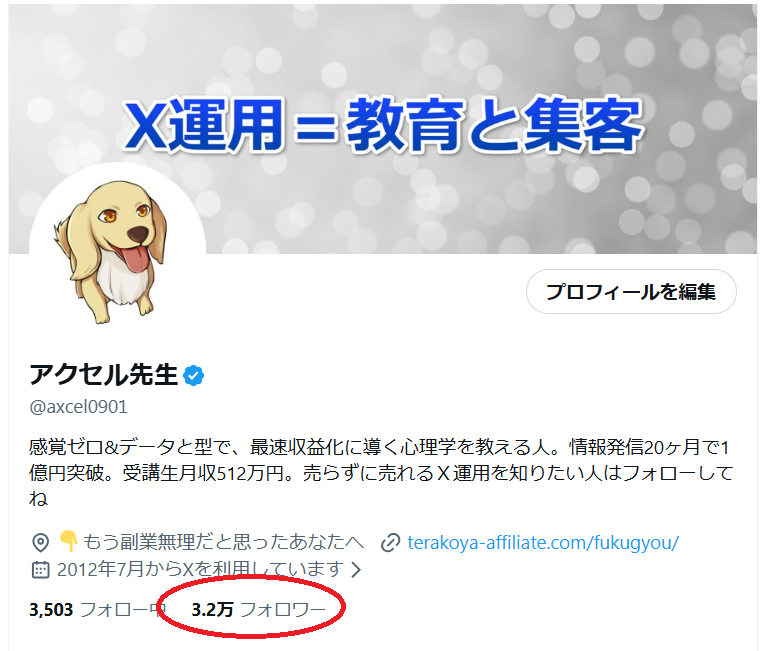
Task: Open the 3,503 フォロー中 list
Action: 98,609
